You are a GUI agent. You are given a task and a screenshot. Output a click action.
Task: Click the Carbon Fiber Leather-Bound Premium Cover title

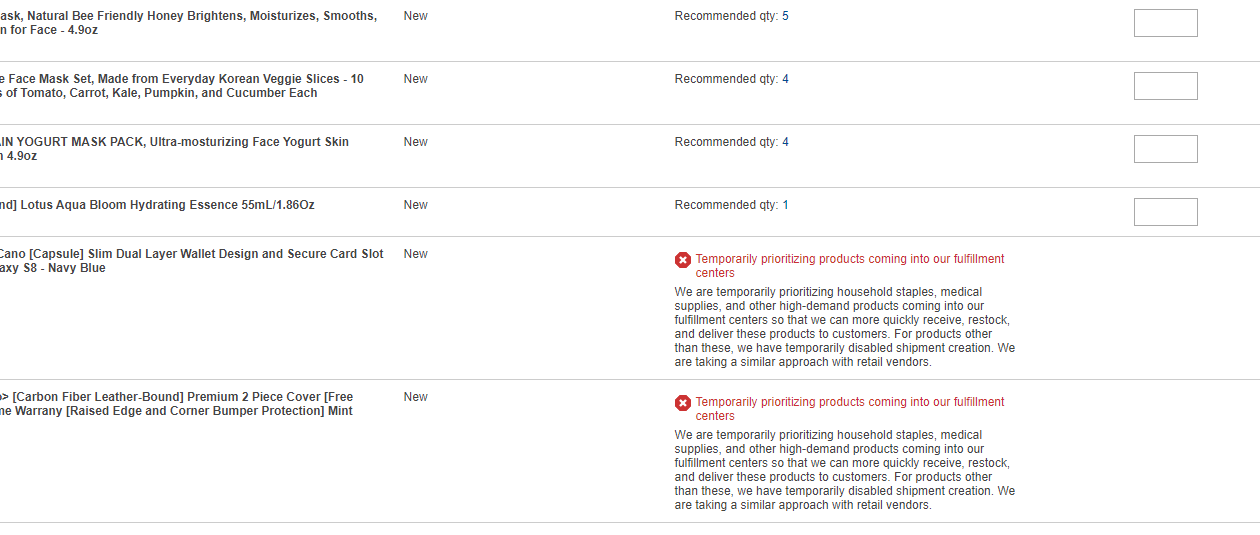(x=177, y=404)
